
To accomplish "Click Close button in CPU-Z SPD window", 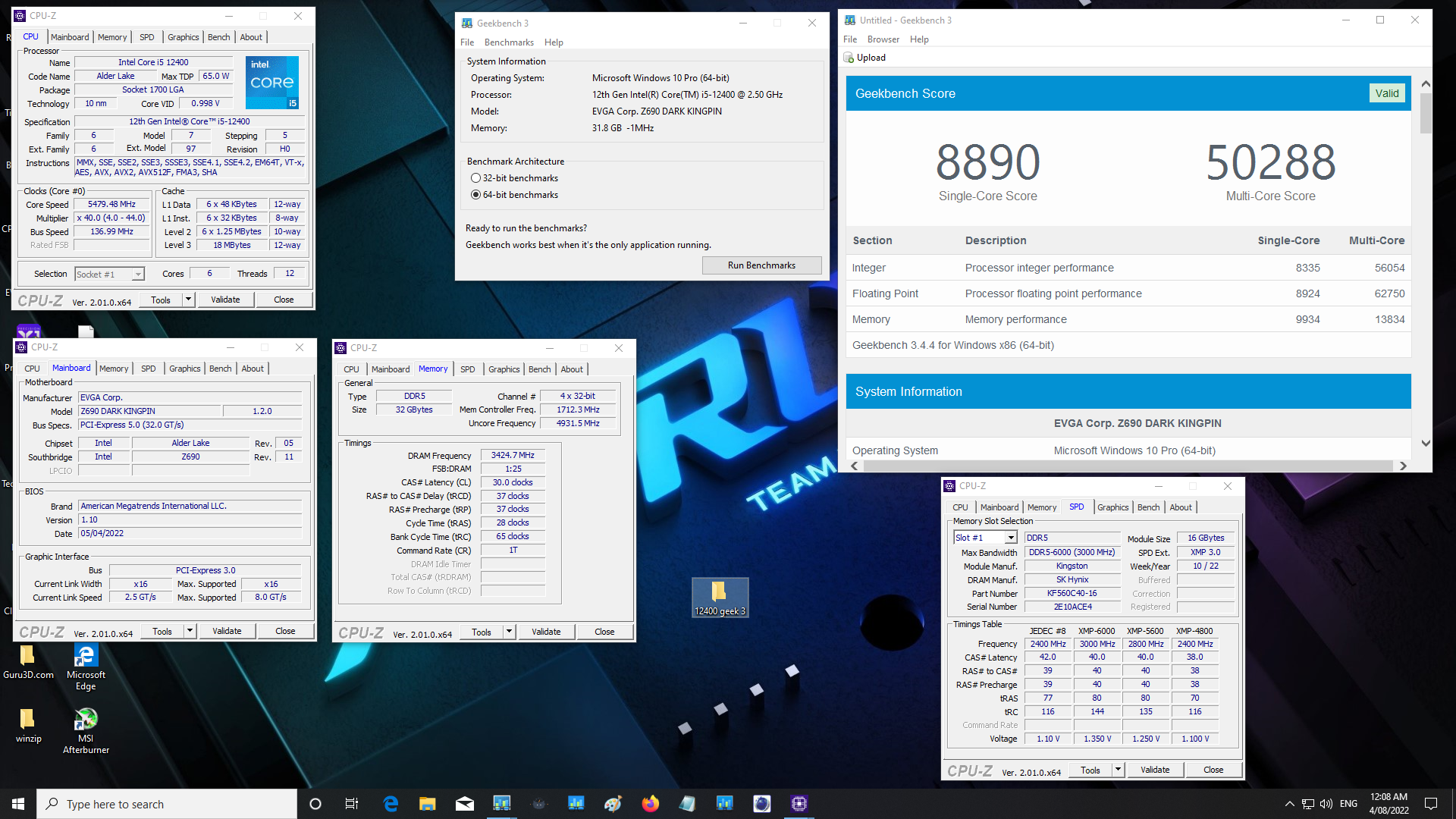I will click(x=1213, y=770).
